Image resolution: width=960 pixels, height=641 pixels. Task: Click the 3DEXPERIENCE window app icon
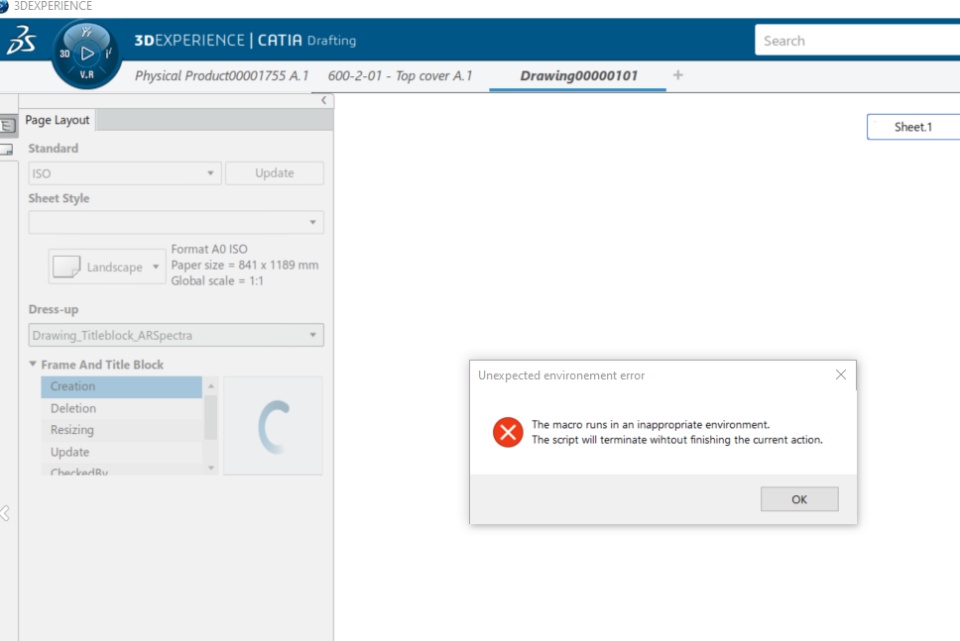(4, 6)
